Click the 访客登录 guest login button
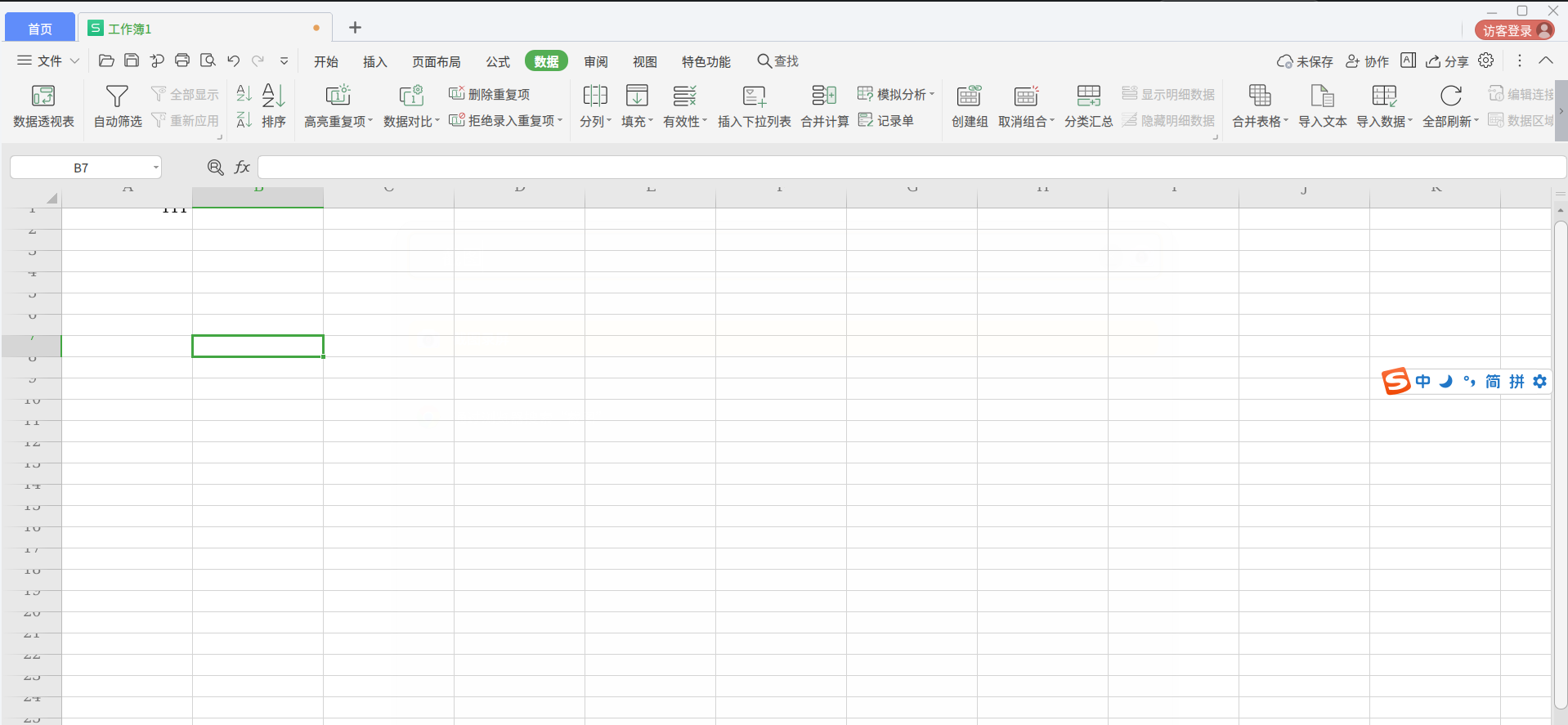 [x=1515, y=30]
